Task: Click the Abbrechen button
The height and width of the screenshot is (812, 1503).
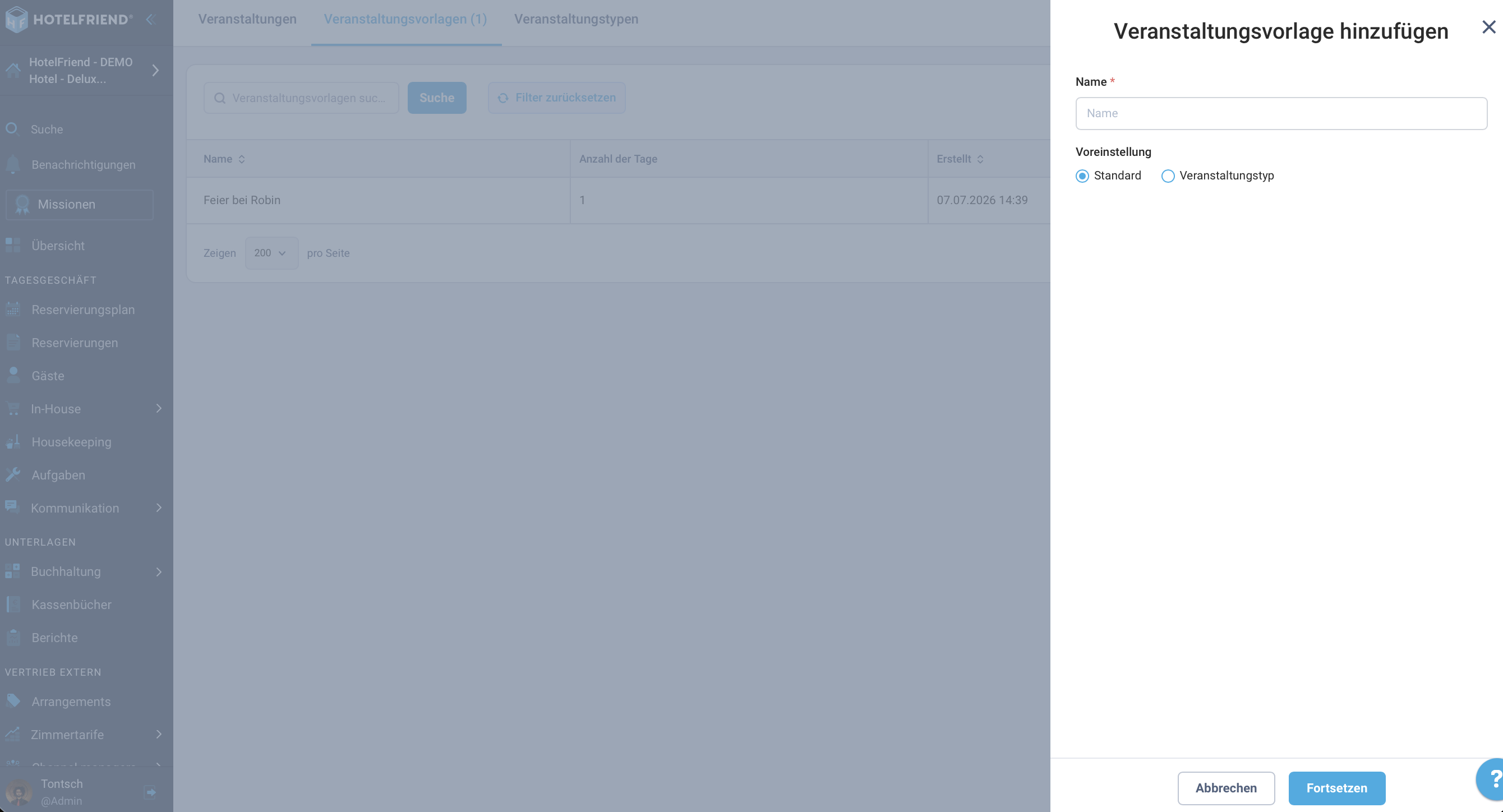Action: click(1226, 788)
